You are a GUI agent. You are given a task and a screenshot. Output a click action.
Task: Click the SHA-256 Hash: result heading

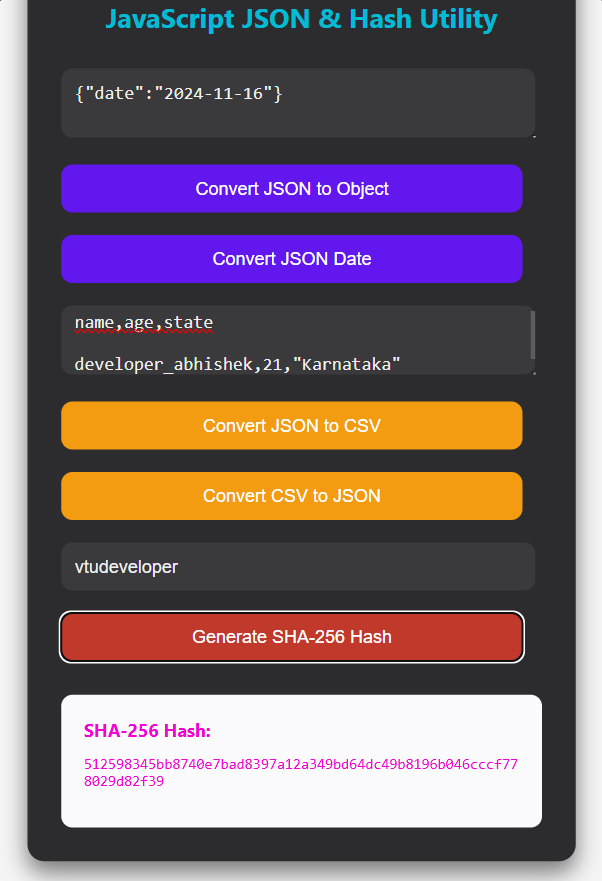tap(147, 730)
